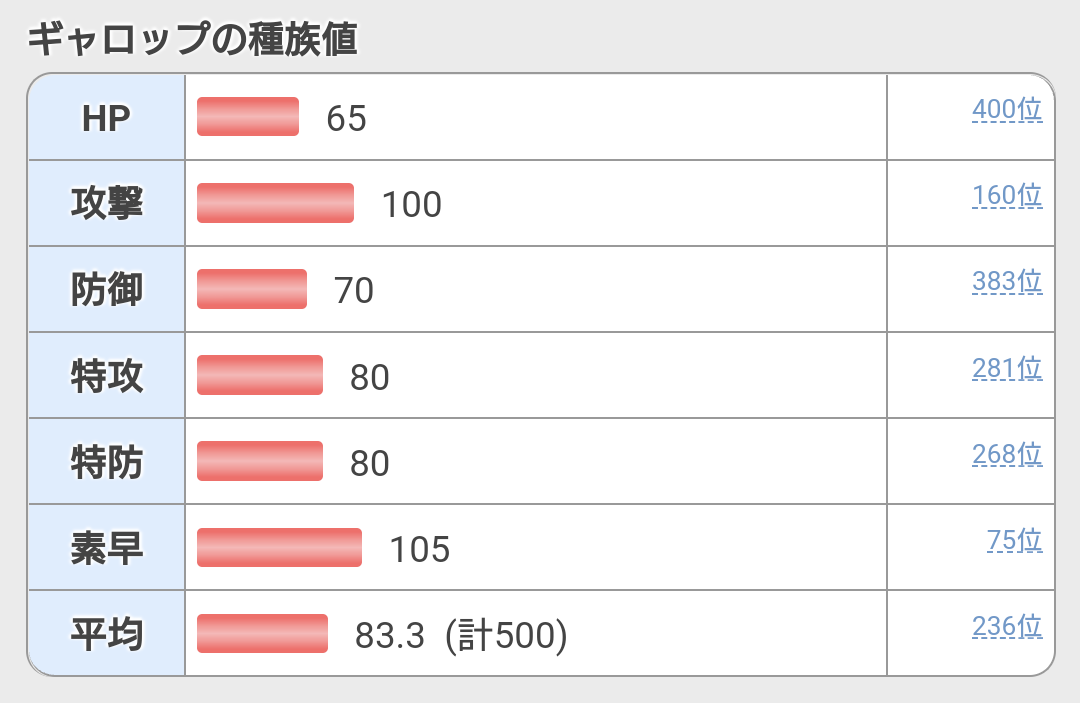Open the 素早 75位 ranking link
The height and width of the screenshot is (703, 1080).
tap(1014, 541)
